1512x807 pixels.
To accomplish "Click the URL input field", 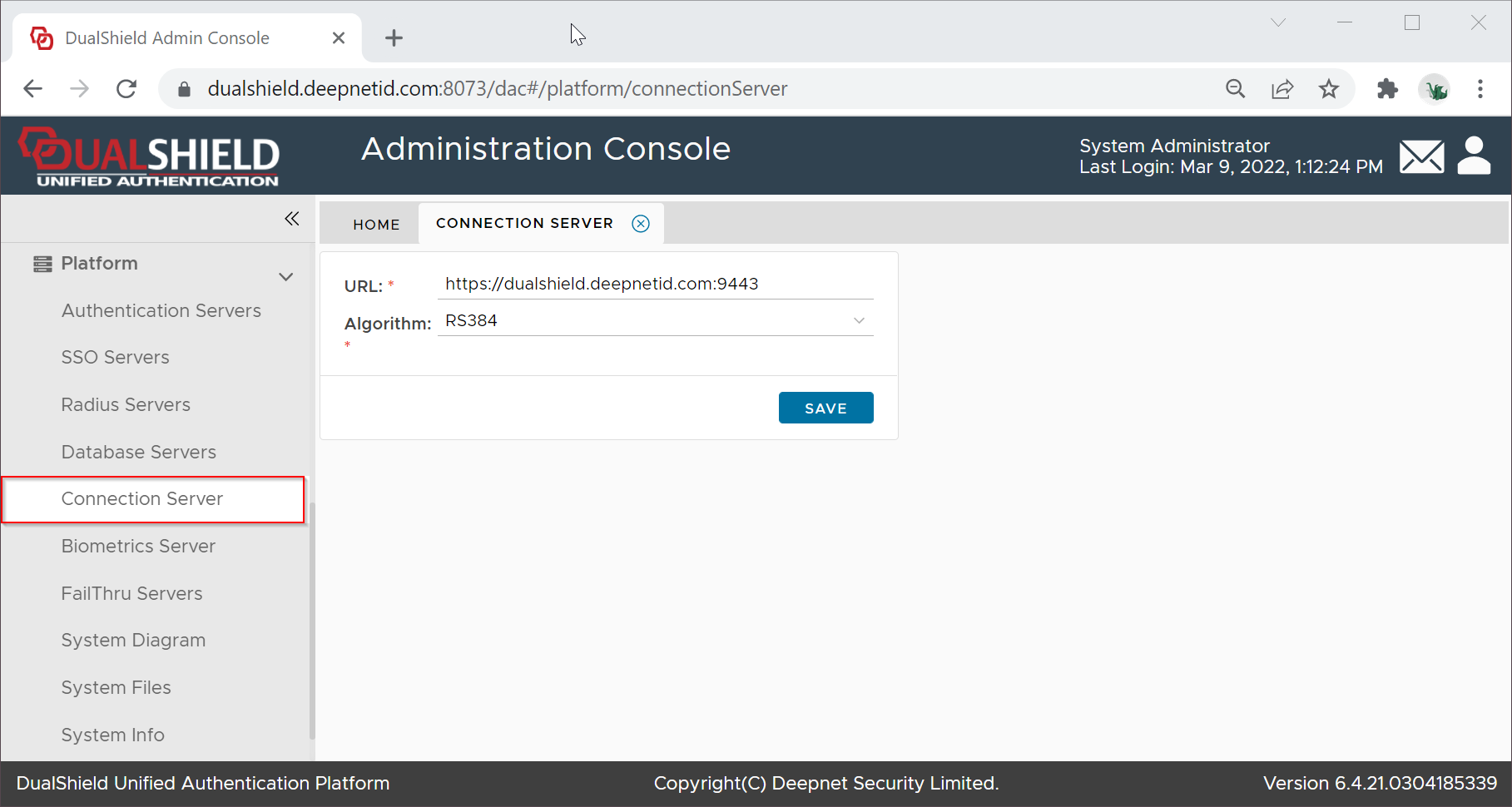I will (x=655, y=284).
